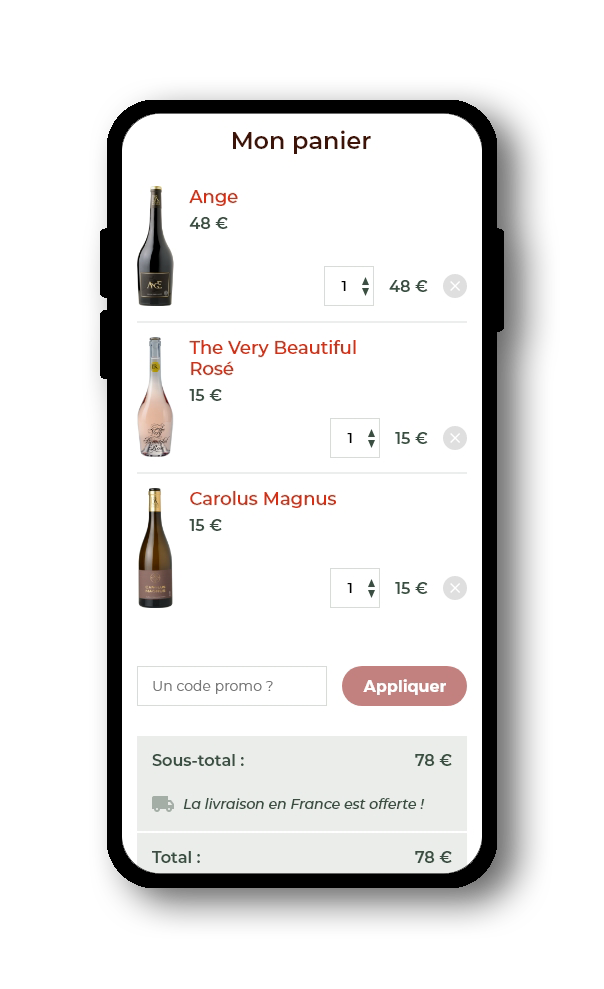Go to Carolus Magnus product page
The height and width of the screenshot is (989, 604).
(x=262, y=499)
